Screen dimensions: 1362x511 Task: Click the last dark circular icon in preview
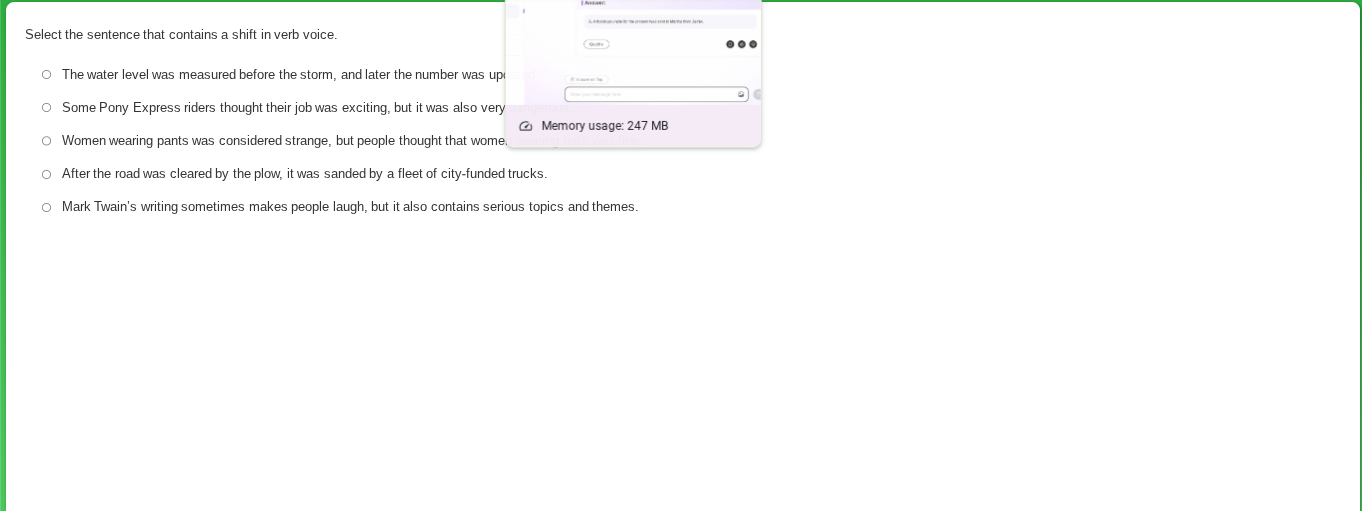point(753,44)
